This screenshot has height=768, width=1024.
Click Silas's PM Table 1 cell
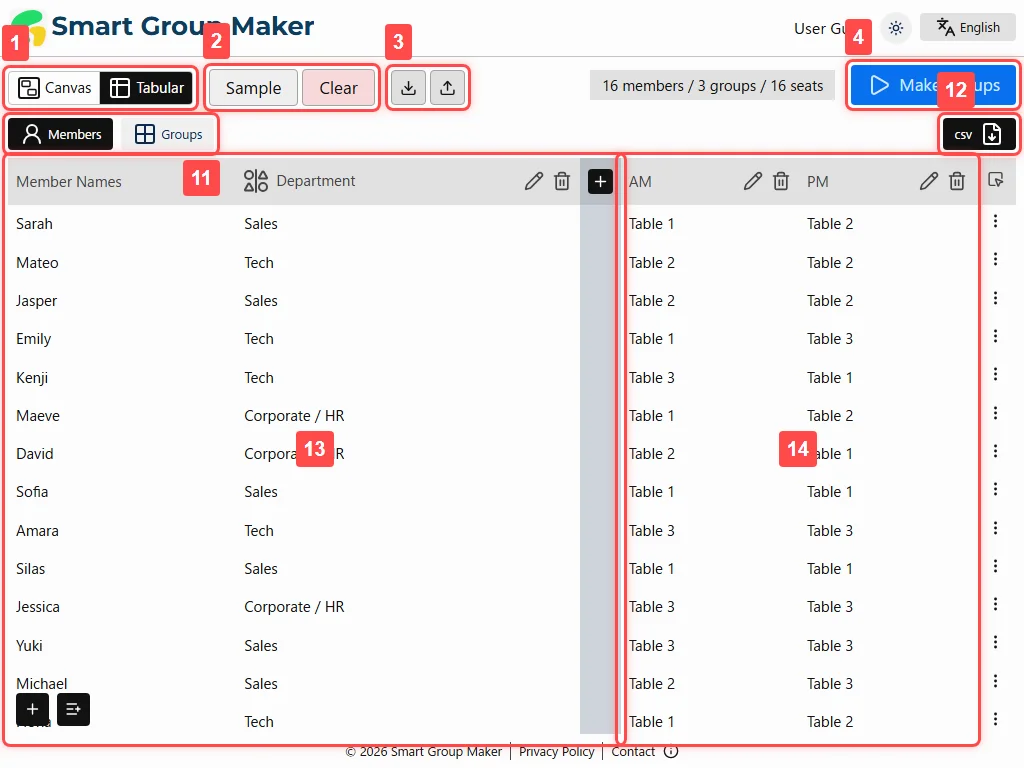click(x=829, y=569)
